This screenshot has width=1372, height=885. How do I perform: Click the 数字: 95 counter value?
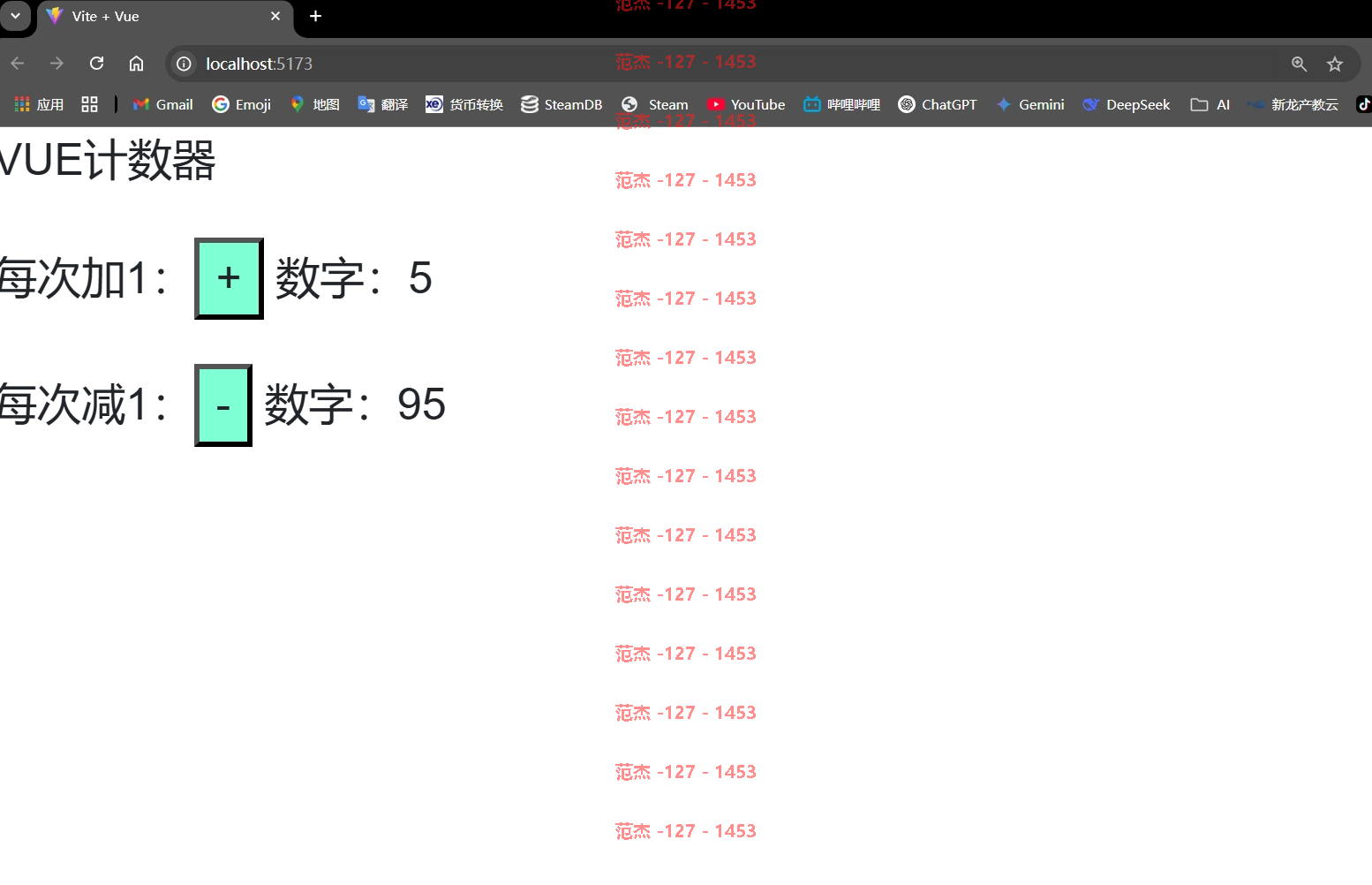355,405
